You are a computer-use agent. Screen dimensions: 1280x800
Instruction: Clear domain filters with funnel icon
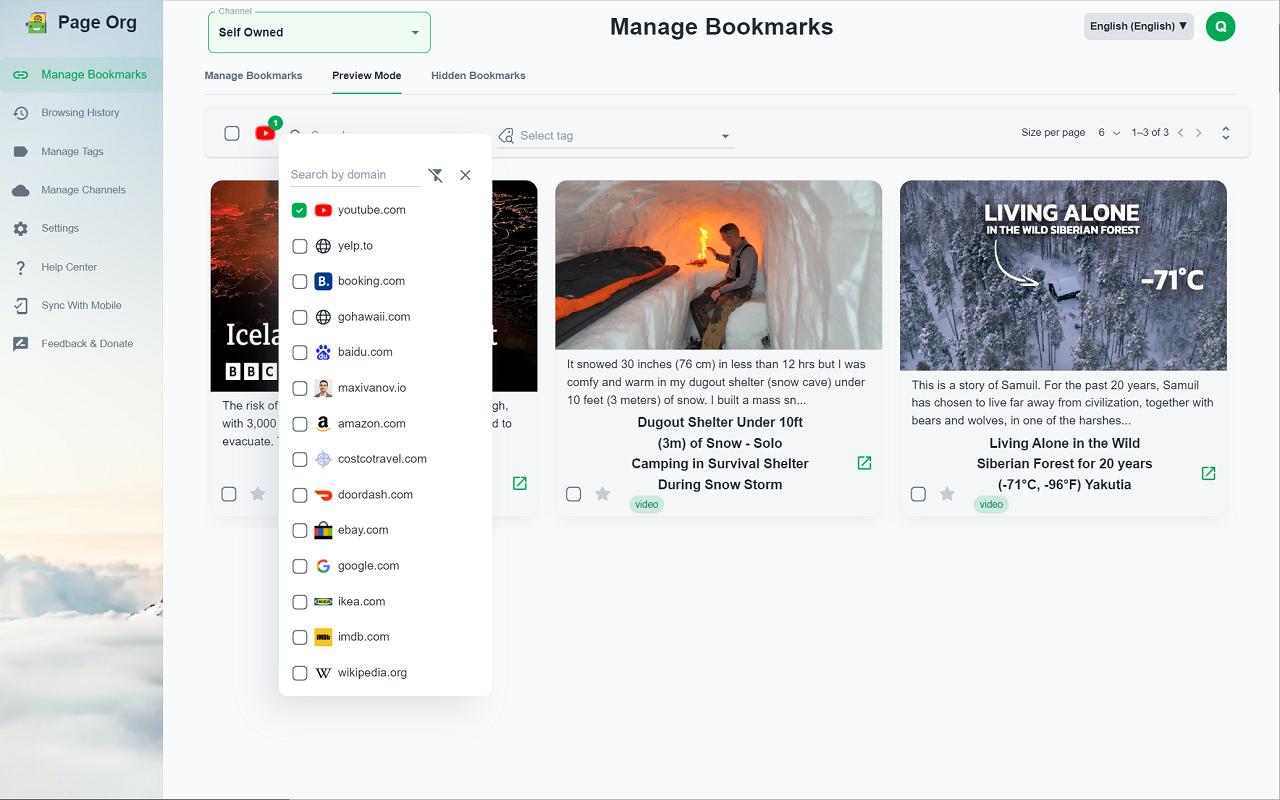[x=435, y=175]
